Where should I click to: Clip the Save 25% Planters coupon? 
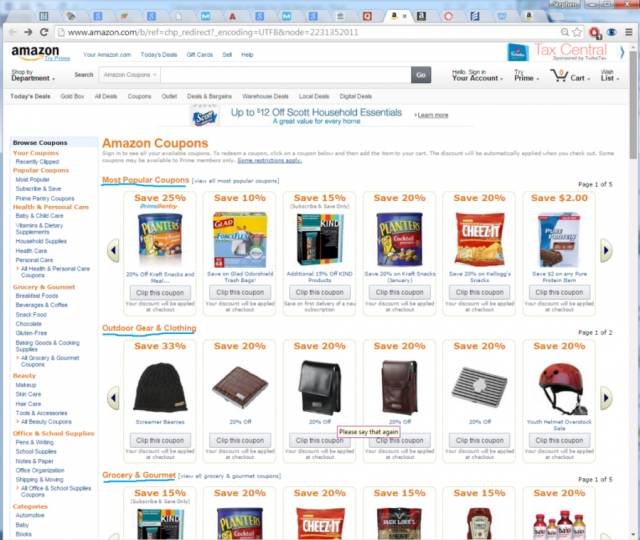[160, 293]
